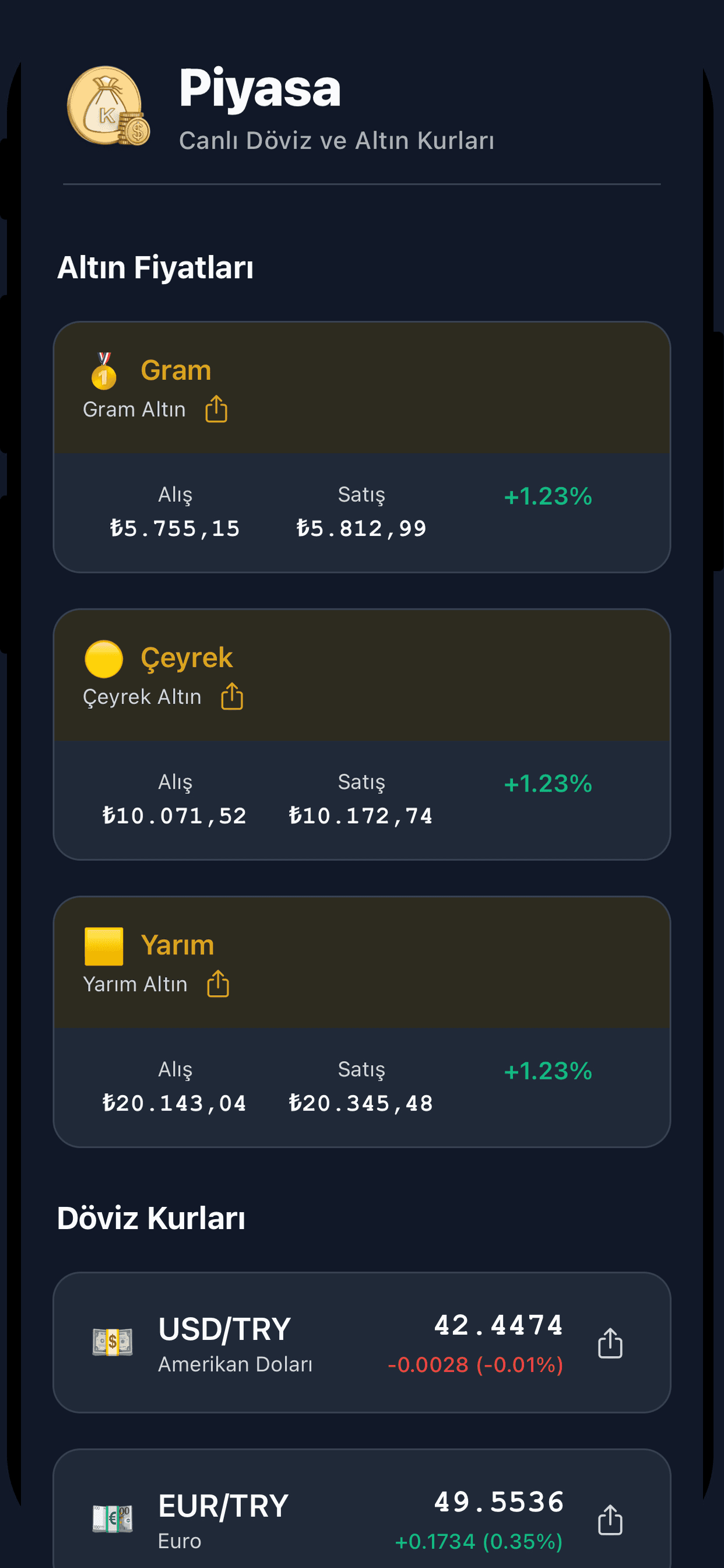Share the Yarım Altın price
Image resolution: width=724 pixels, height=1568 pixels.
(218, 984)
